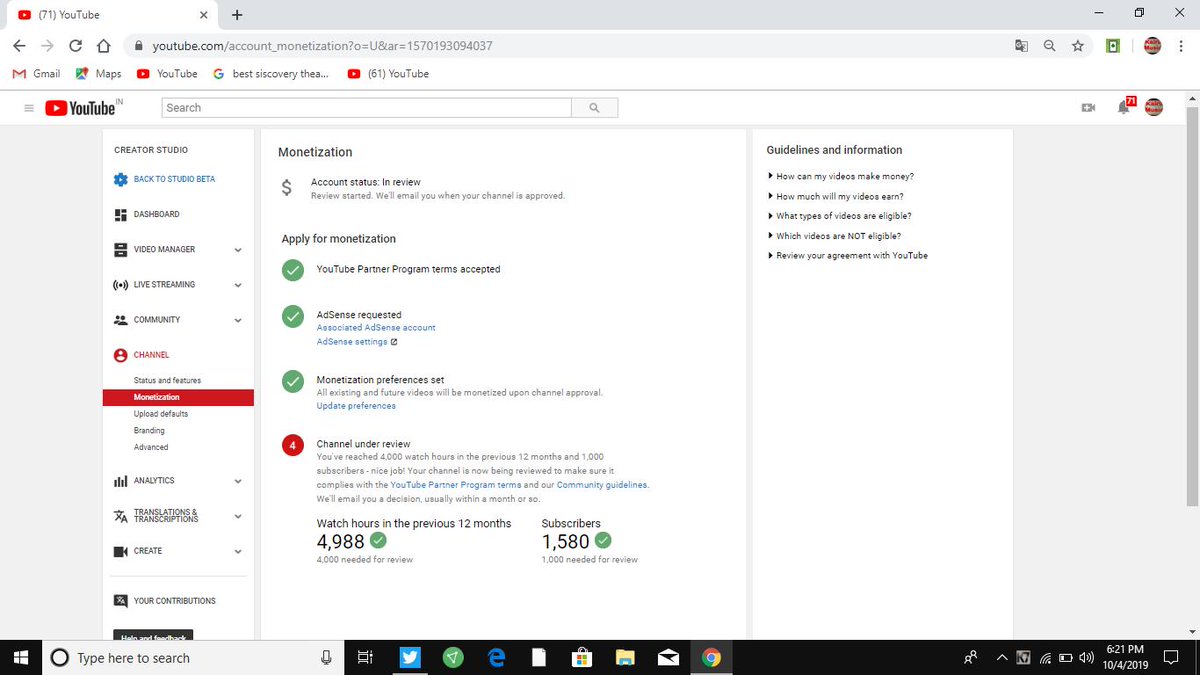Screen dimensions: 1200x675
Task: Expand the Video Manager section
Action: click(238, 250)
